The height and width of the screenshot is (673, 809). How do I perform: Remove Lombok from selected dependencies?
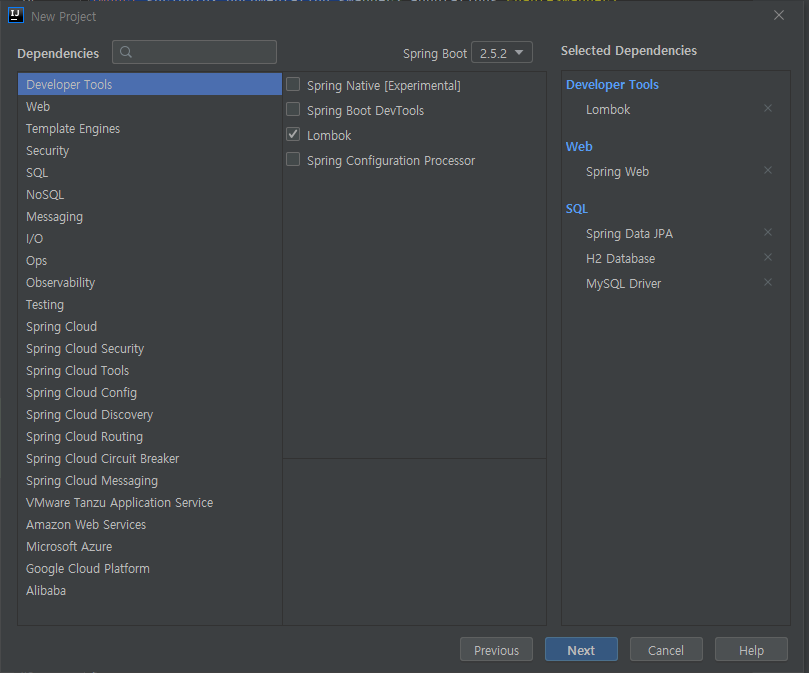pos(768,108)
